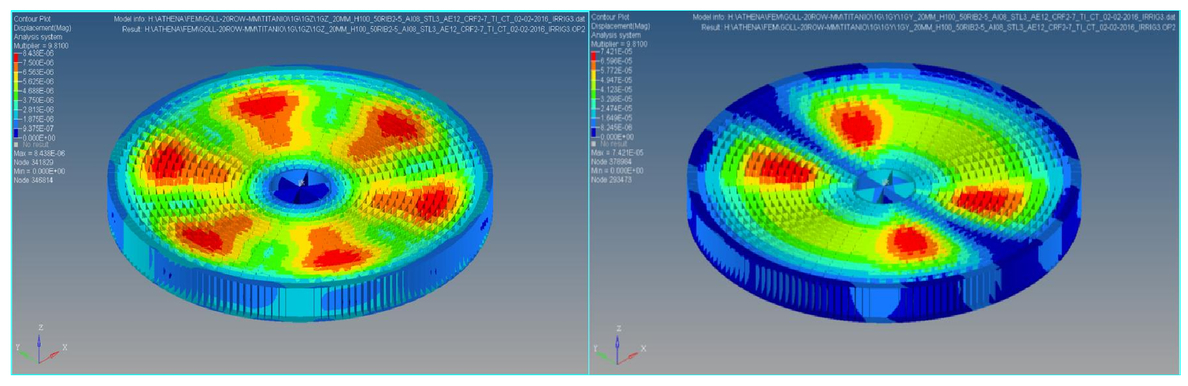
Task: Click the legend value 3.298E-05
Action: (617, 99)
